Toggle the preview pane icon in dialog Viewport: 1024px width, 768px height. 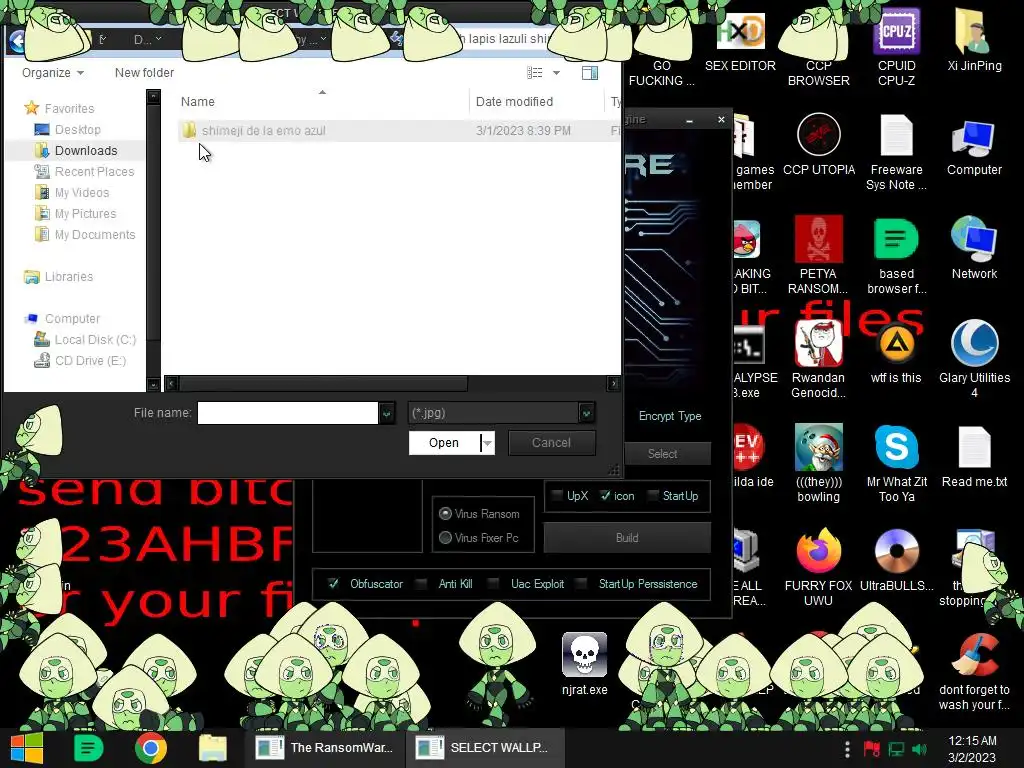coord(590,72)
